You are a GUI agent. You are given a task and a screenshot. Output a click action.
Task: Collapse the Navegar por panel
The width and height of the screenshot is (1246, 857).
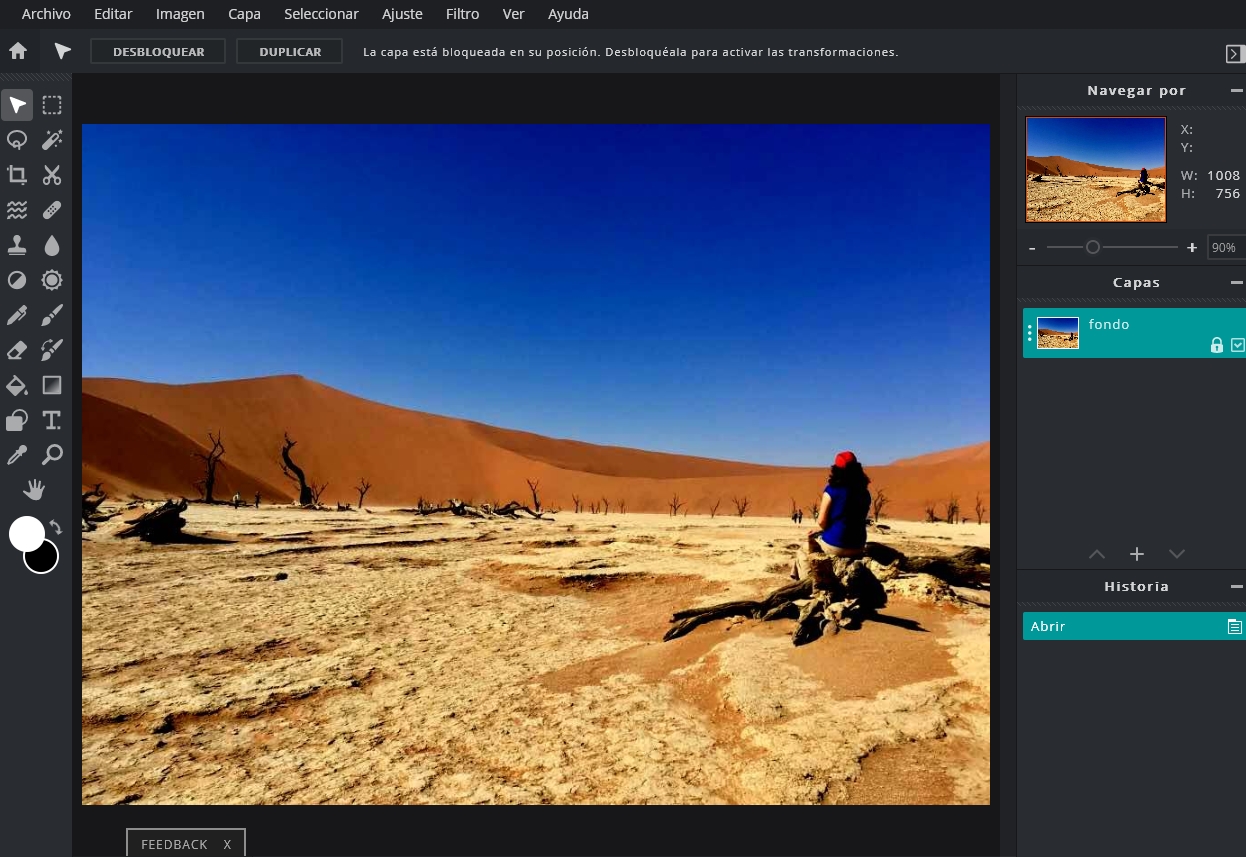point(1237,91)
